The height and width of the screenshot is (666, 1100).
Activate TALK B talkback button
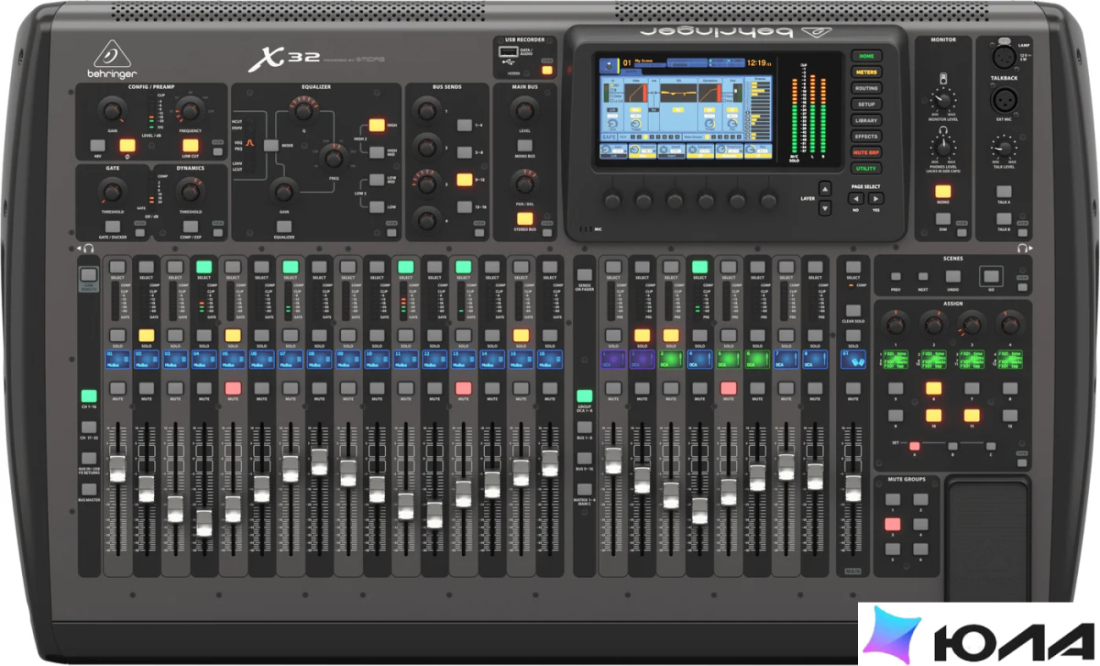coord(1004,219)
